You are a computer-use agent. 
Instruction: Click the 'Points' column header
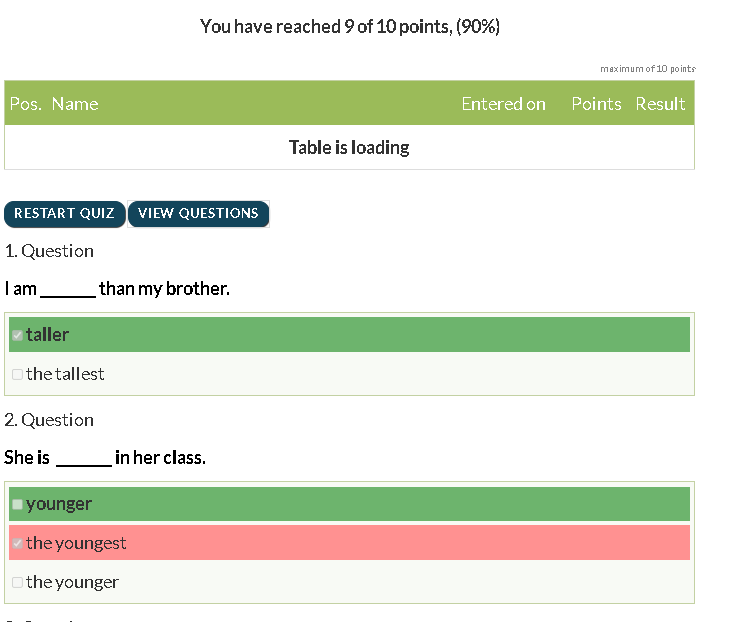[596, 104]
